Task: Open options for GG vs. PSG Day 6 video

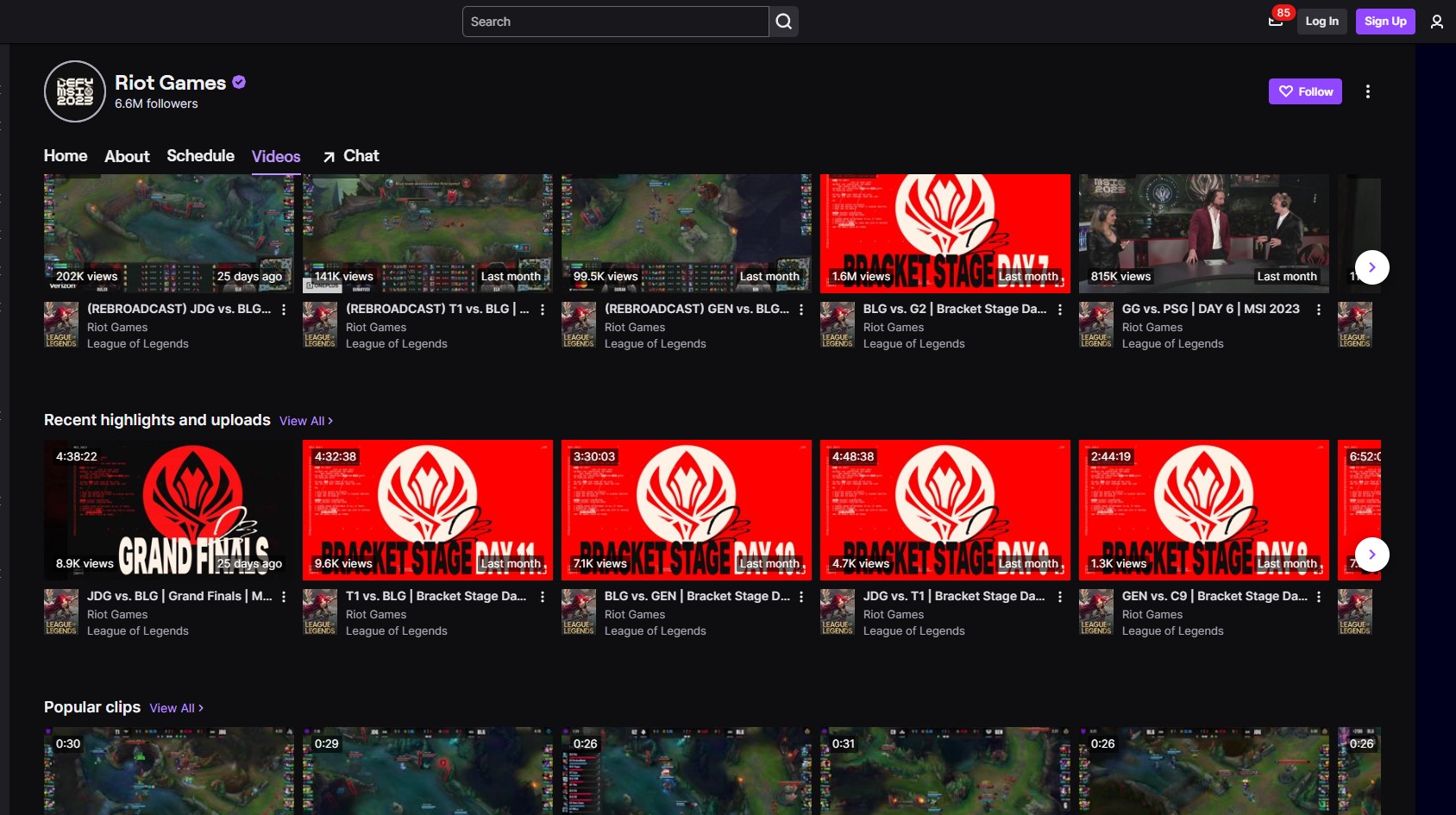Action: coord(1319,310)
